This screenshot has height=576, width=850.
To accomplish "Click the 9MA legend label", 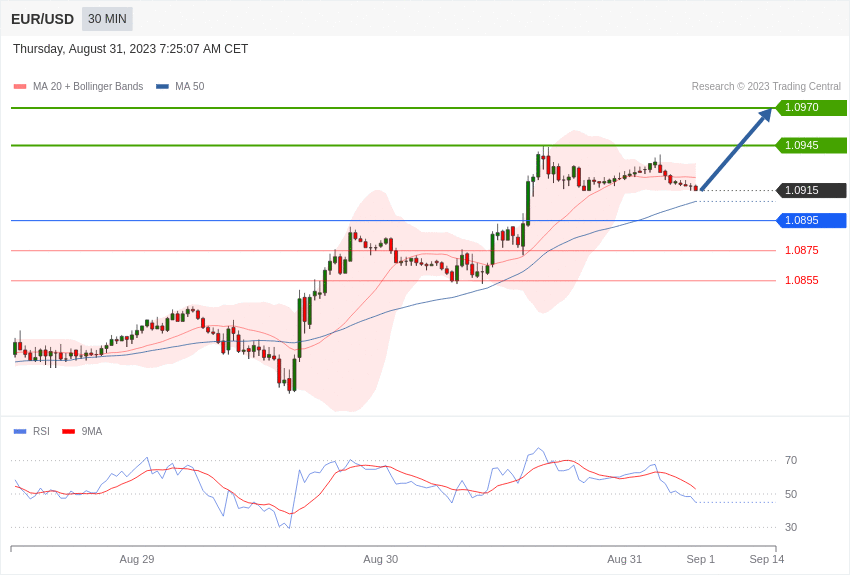I will 92,431.
